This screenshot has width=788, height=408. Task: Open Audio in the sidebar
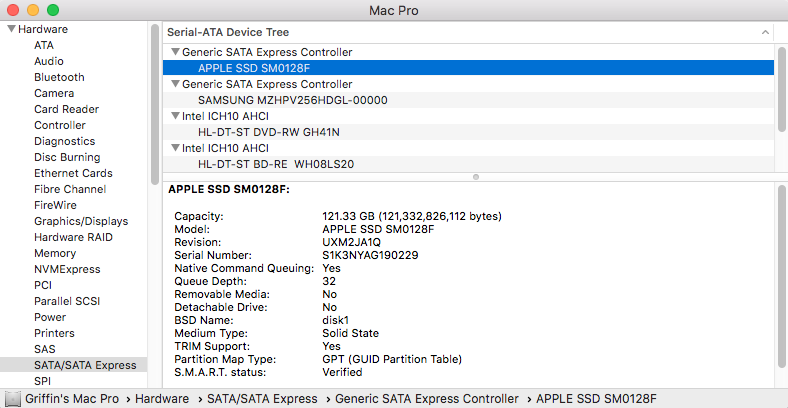point(49,61)
